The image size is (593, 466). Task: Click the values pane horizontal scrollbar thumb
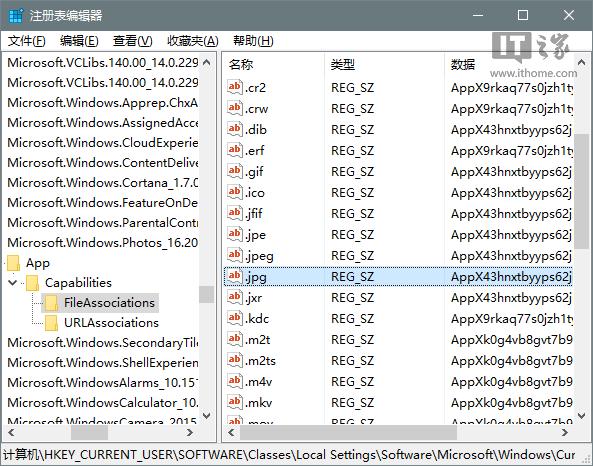coord(348,433)
